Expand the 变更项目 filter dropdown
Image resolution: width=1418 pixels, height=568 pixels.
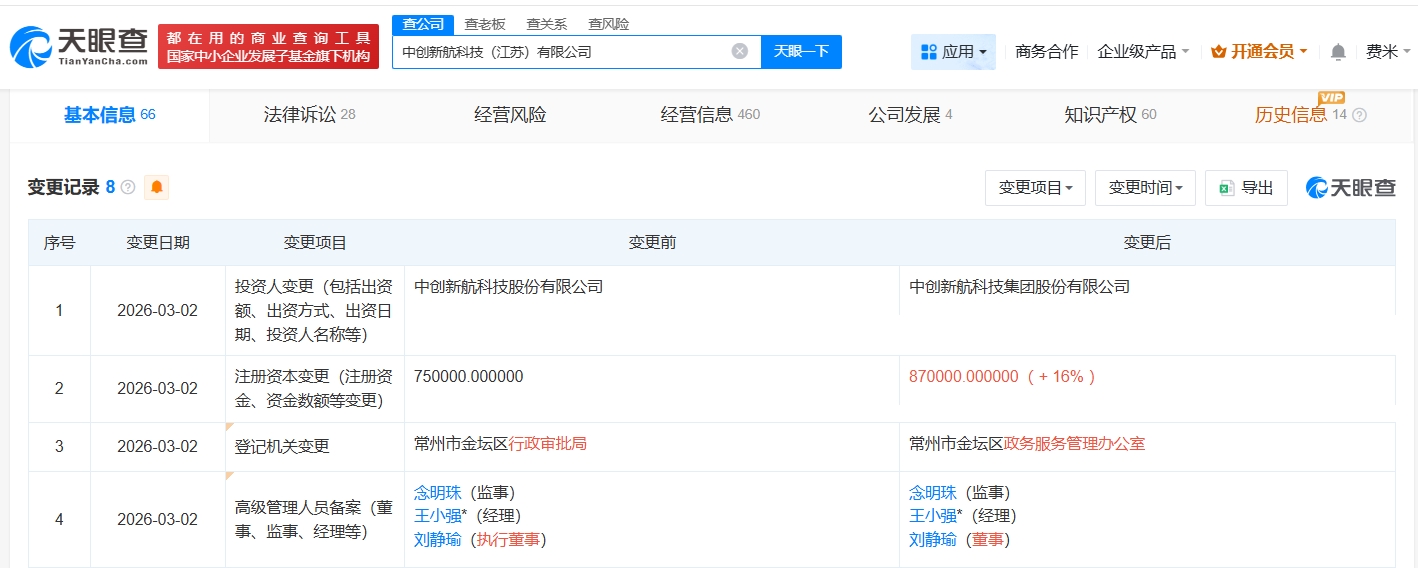tap(1035, 187)
